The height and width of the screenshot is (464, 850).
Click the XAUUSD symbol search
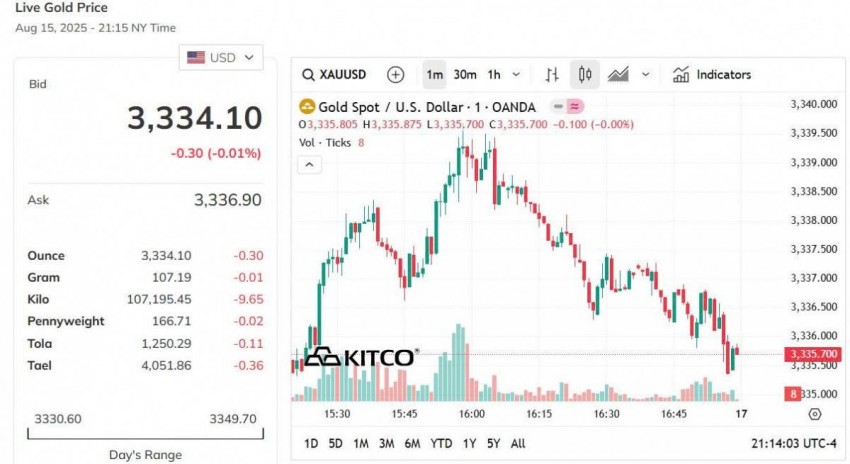(338, 74)
